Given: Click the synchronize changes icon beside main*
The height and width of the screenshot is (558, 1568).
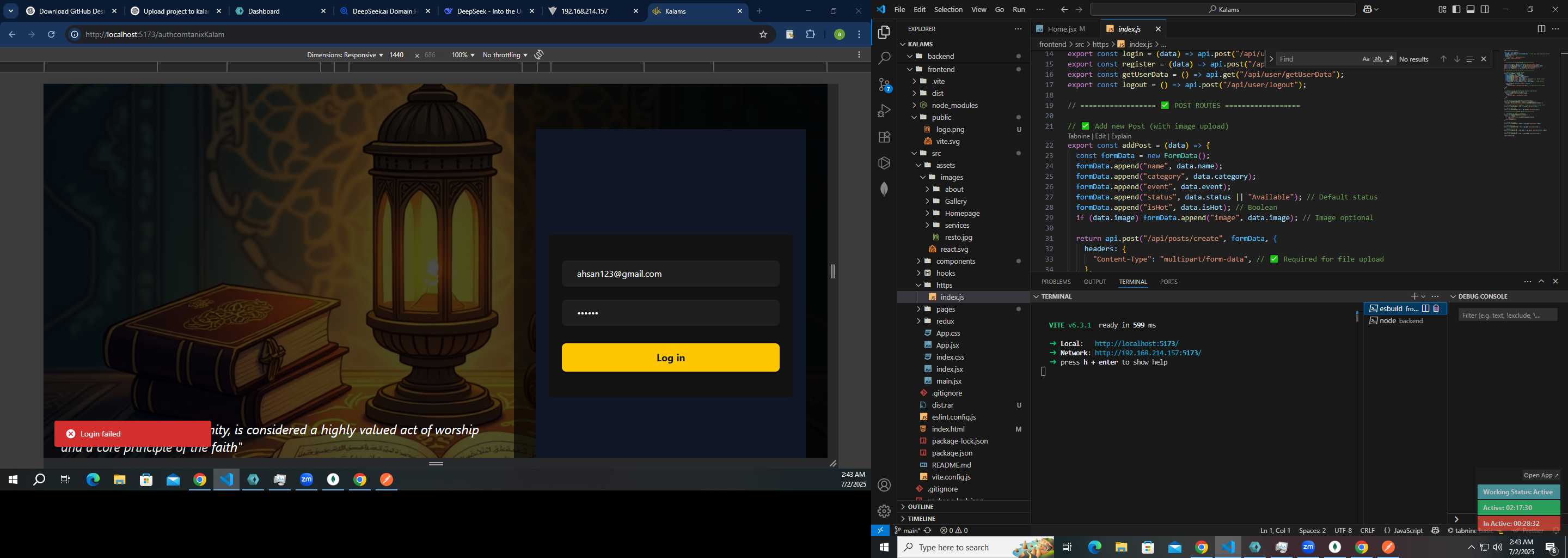Looking at the screenshot, I should [x=928, y=531].
